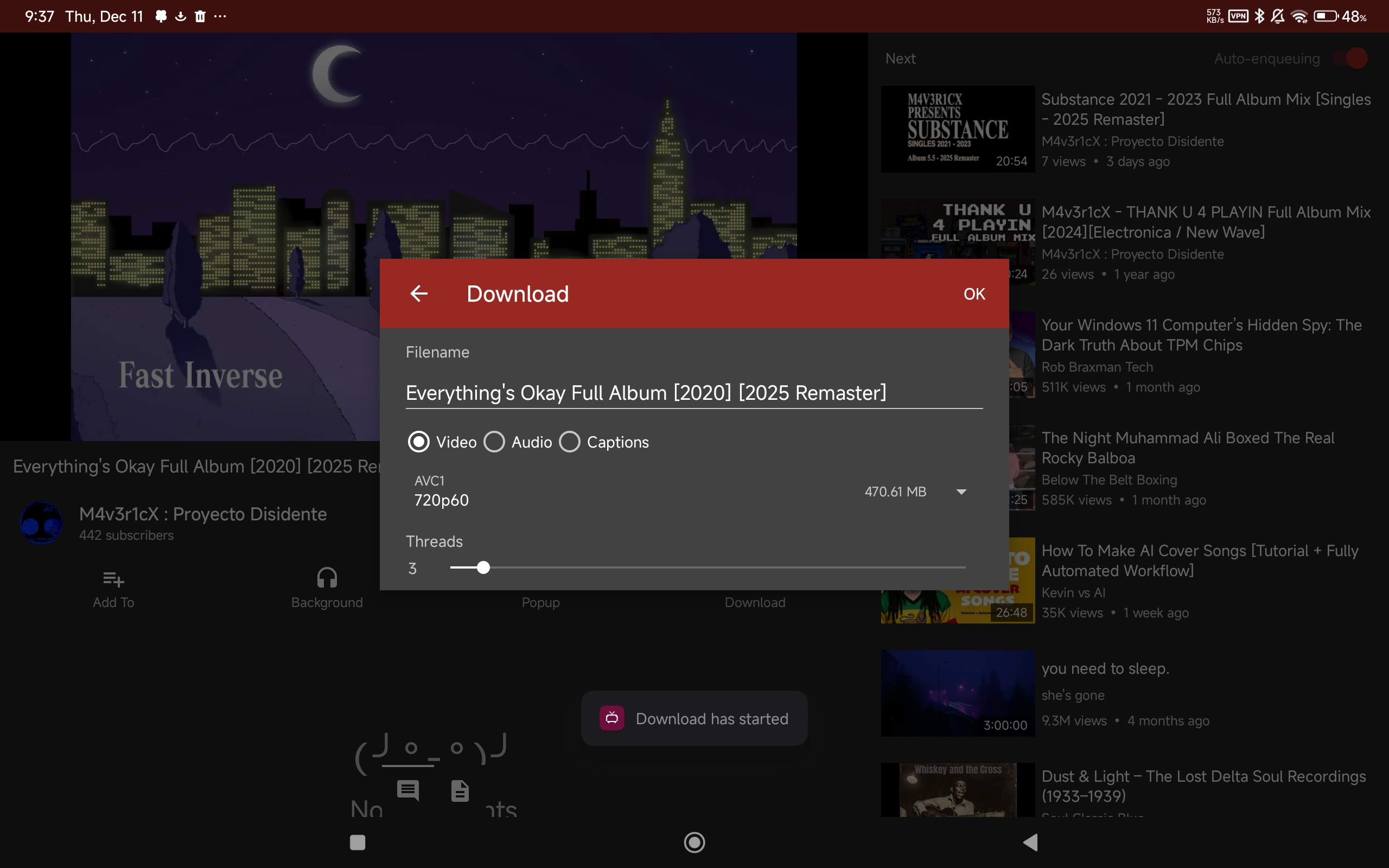Select the Captions radio button
The width and height of the screenshot is (1389, 868).
tap(570, 442)
